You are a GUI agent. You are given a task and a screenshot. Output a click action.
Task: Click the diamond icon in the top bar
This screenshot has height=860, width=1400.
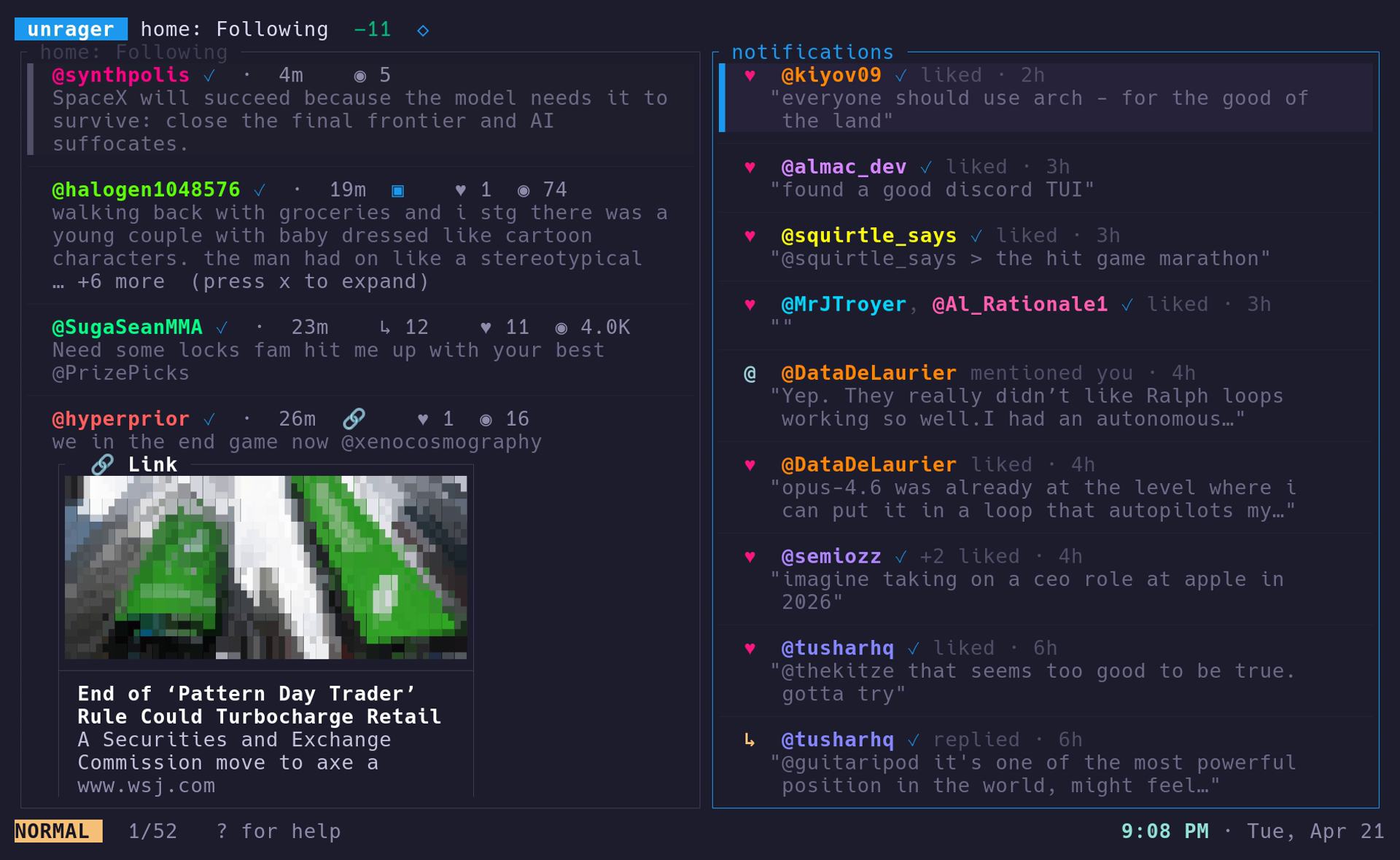(423, 30)
